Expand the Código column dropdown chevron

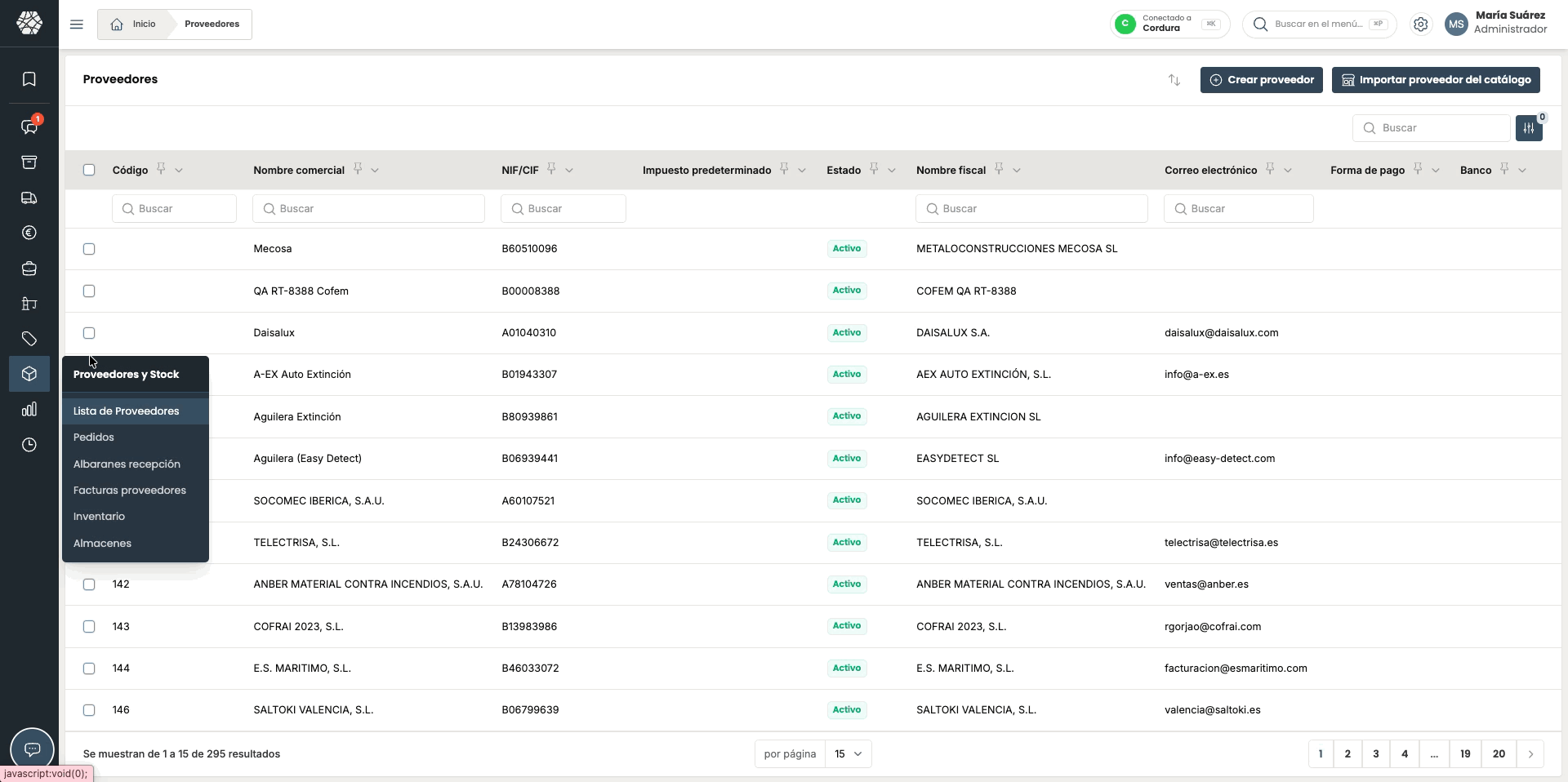[179, 170]
